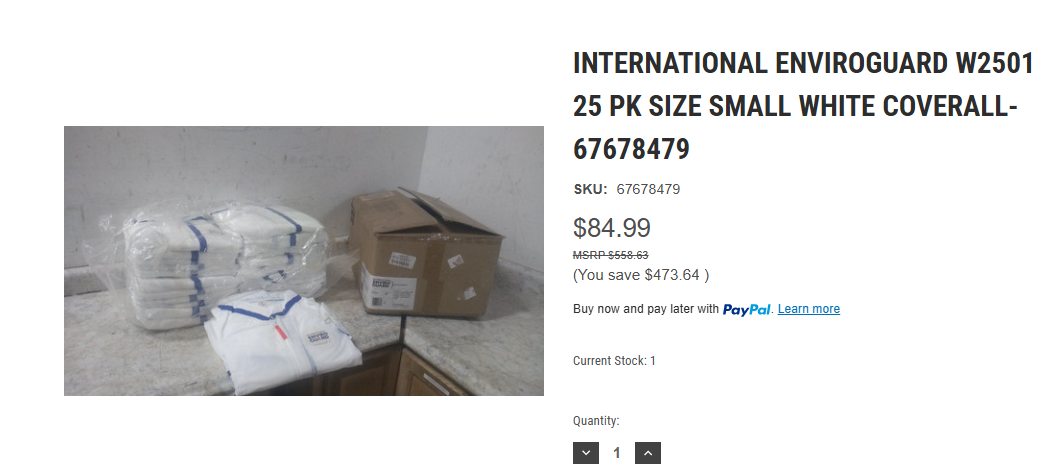Click the Quantity: label
Screen dimensions: 1059x474
click(596, 421)
